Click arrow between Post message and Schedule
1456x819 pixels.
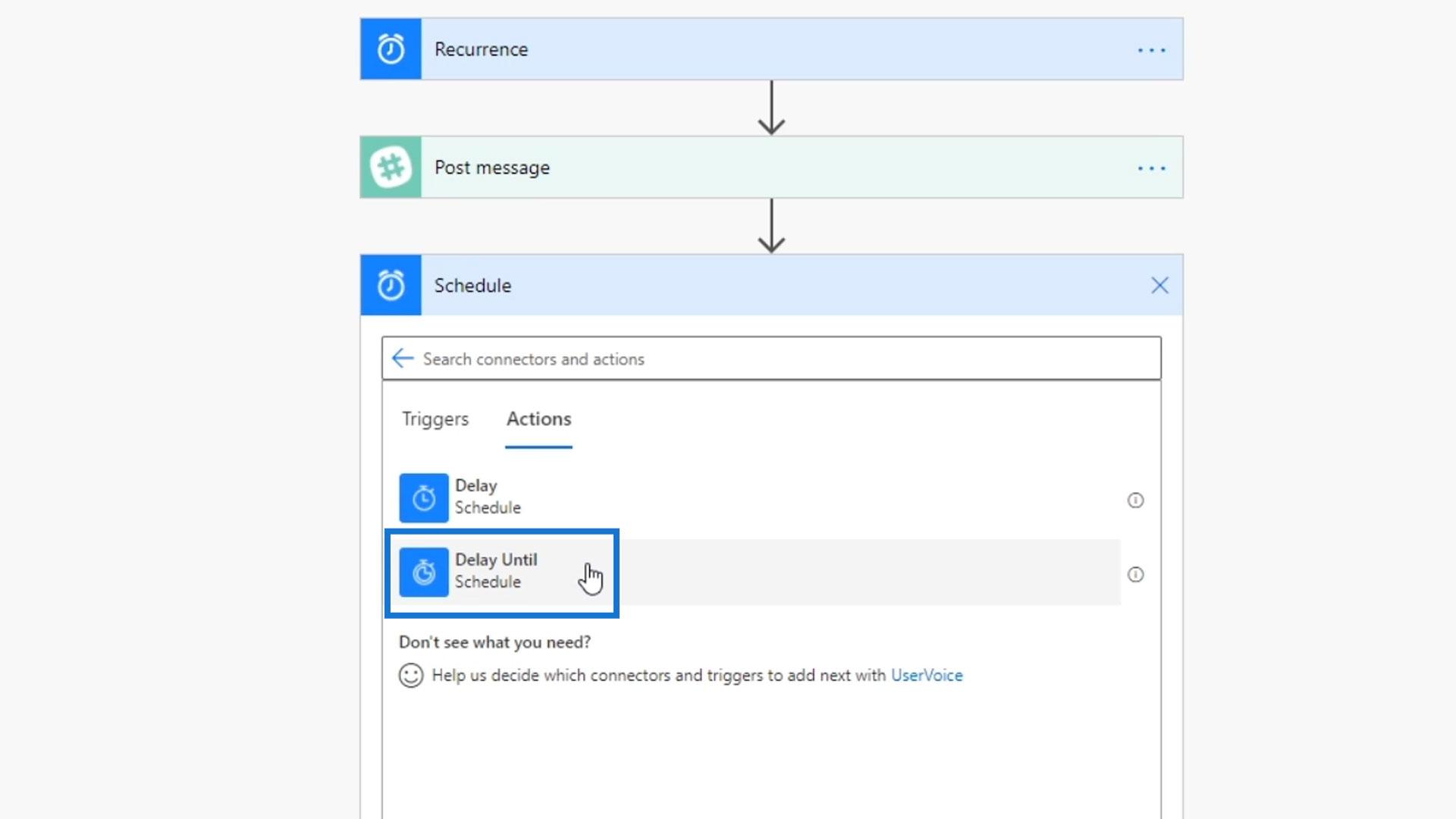click(x=771, y=227)
